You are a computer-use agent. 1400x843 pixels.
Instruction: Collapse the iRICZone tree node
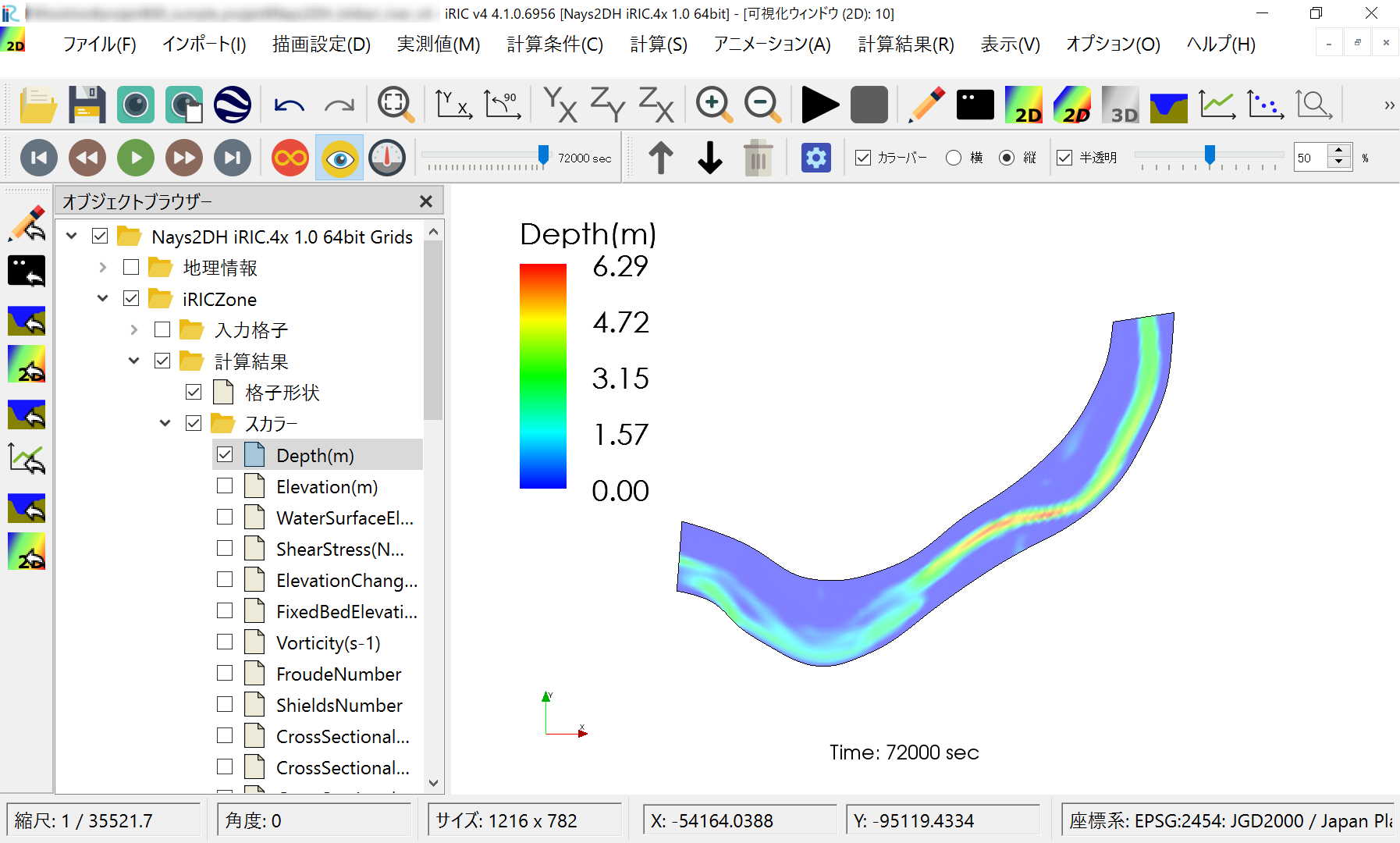click(x=103, y=298)
